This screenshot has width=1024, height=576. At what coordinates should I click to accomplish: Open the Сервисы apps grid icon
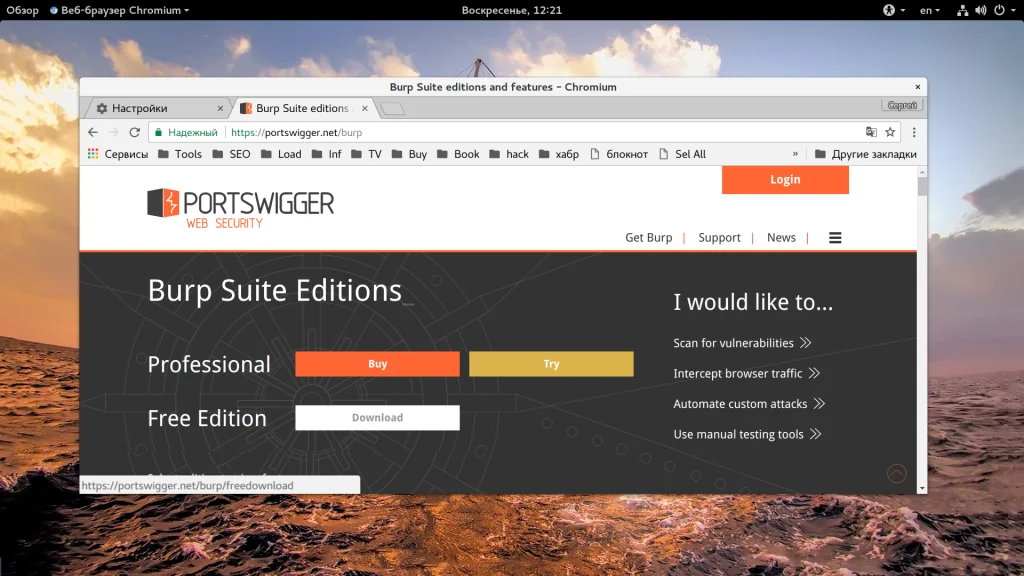coord(93,154)
